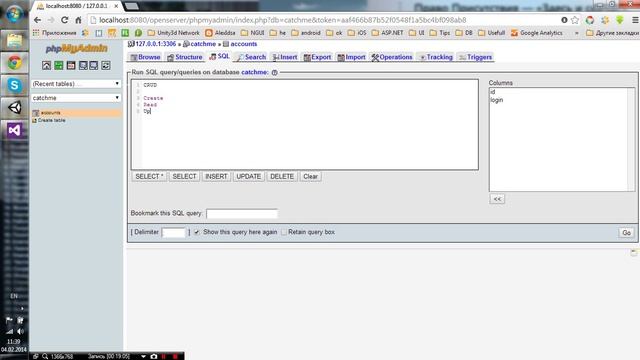
Task: Switch to the Structure tab
Action: click(x=184, y=57)
